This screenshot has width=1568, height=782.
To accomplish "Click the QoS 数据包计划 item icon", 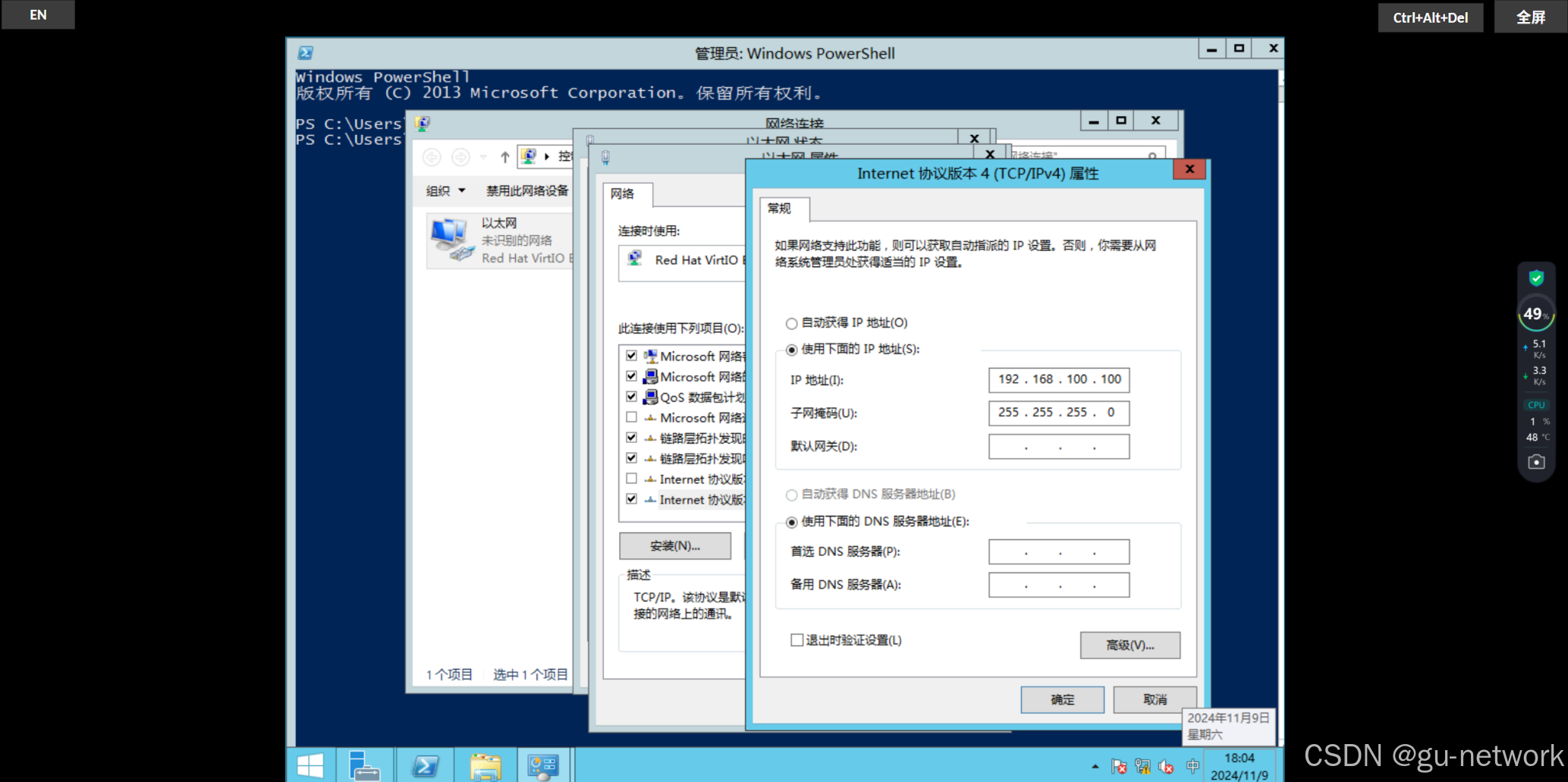I will (650, 397).
